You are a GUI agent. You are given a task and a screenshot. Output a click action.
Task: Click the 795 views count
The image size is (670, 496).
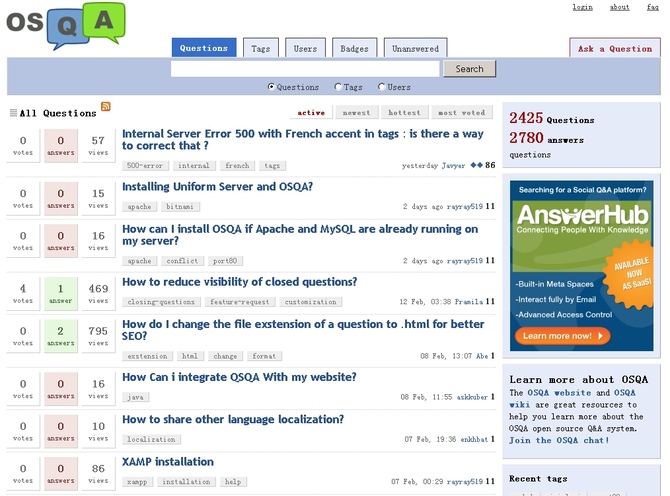[98, 336]
